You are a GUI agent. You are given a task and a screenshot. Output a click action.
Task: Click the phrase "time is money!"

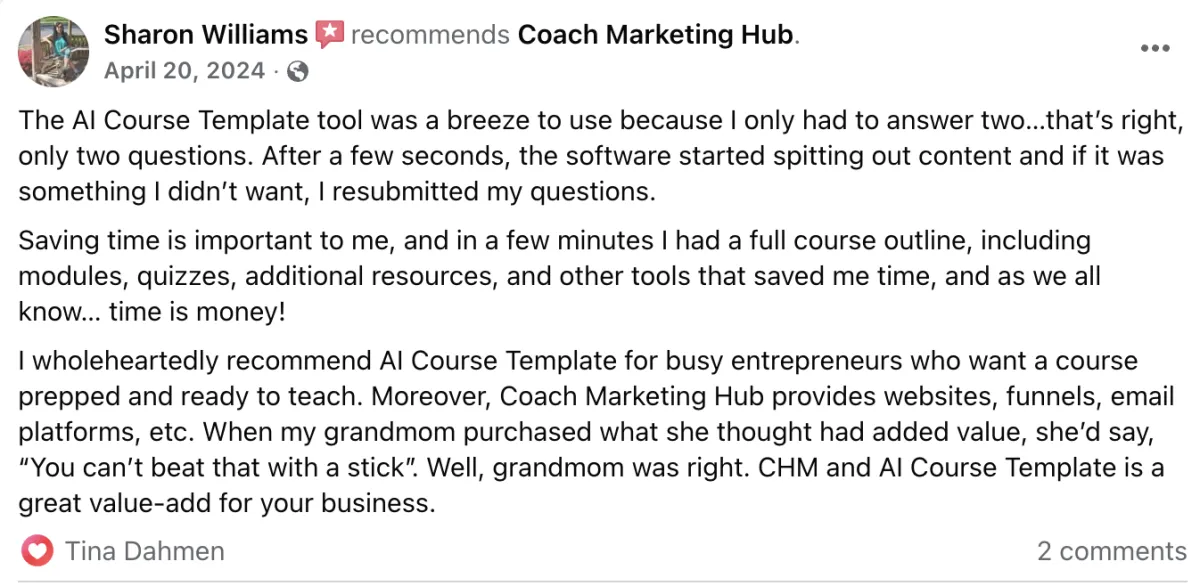(210, 312)
